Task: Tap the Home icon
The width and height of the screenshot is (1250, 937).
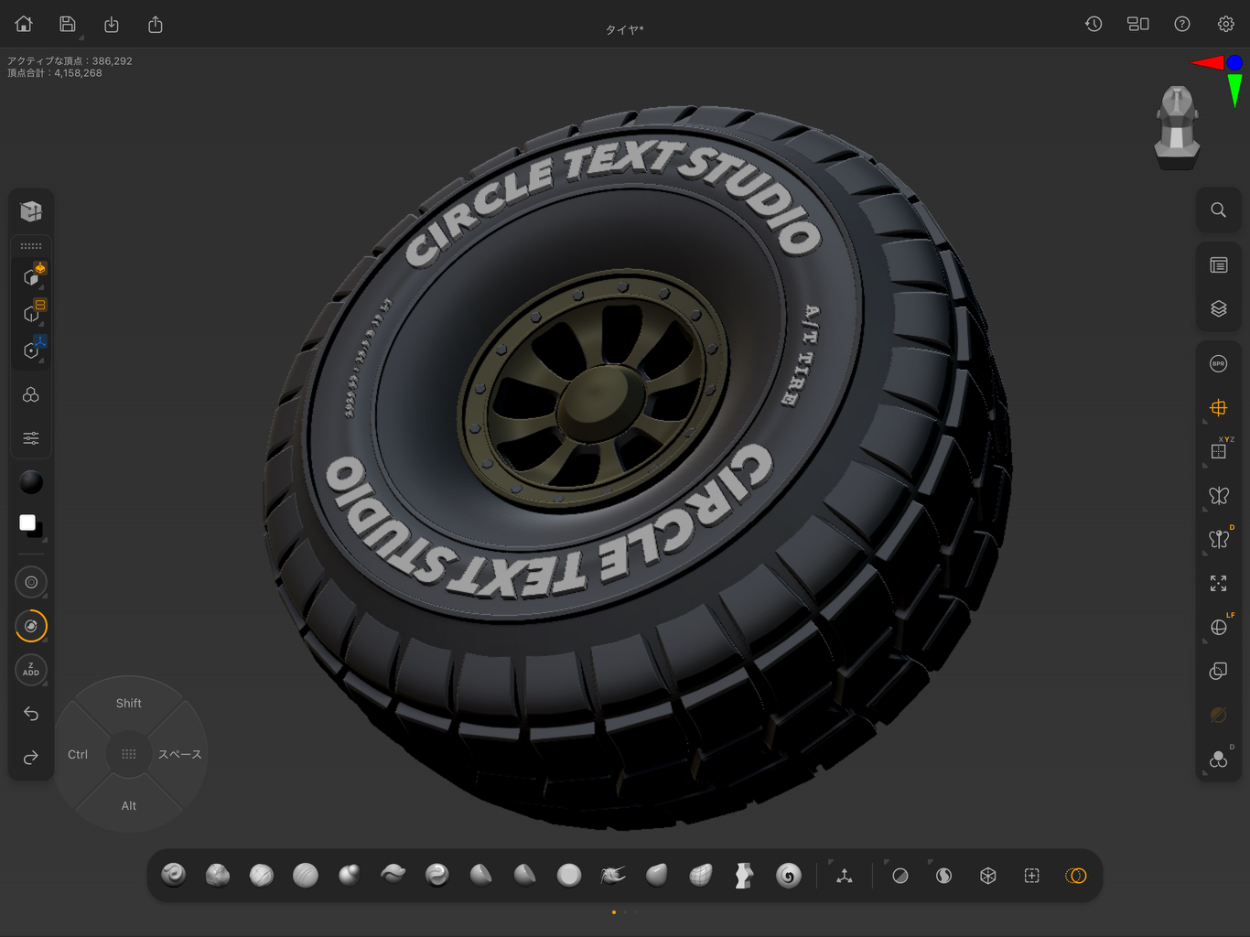Action: point(24,24)
